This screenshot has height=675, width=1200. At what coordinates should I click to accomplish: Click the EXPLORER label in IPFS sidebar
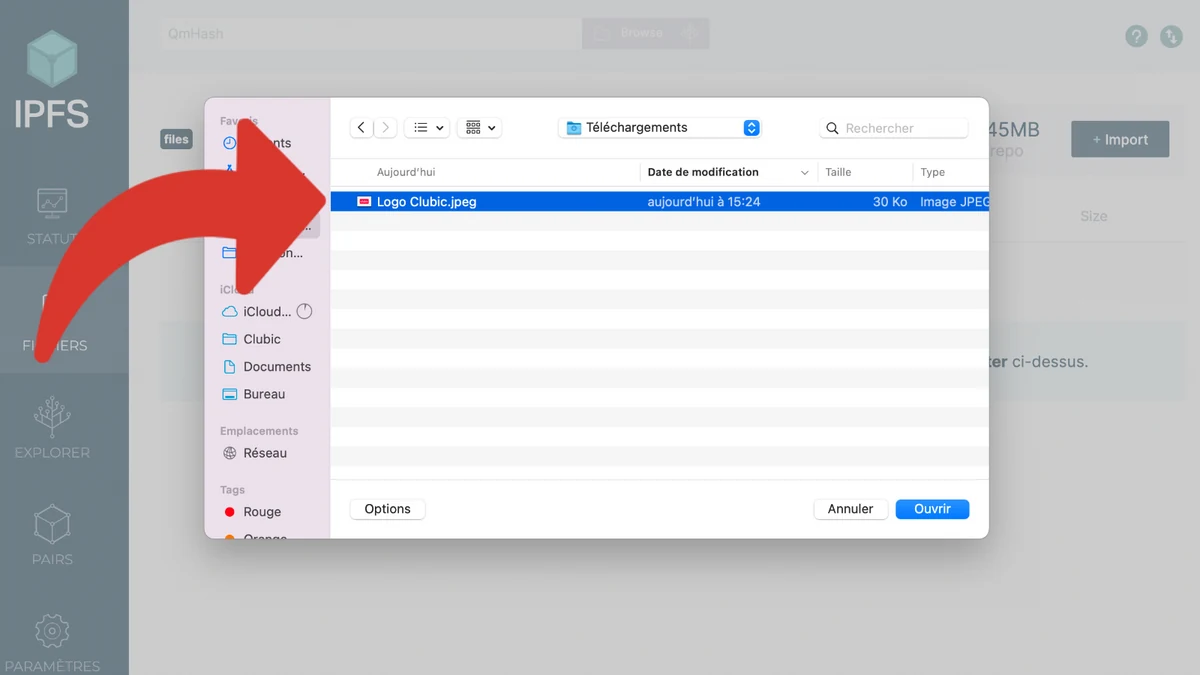52,453
